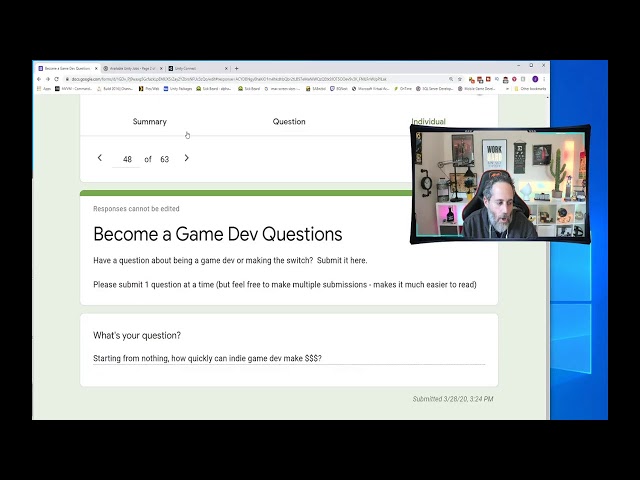Reload the page with the refresh icon

57,79
